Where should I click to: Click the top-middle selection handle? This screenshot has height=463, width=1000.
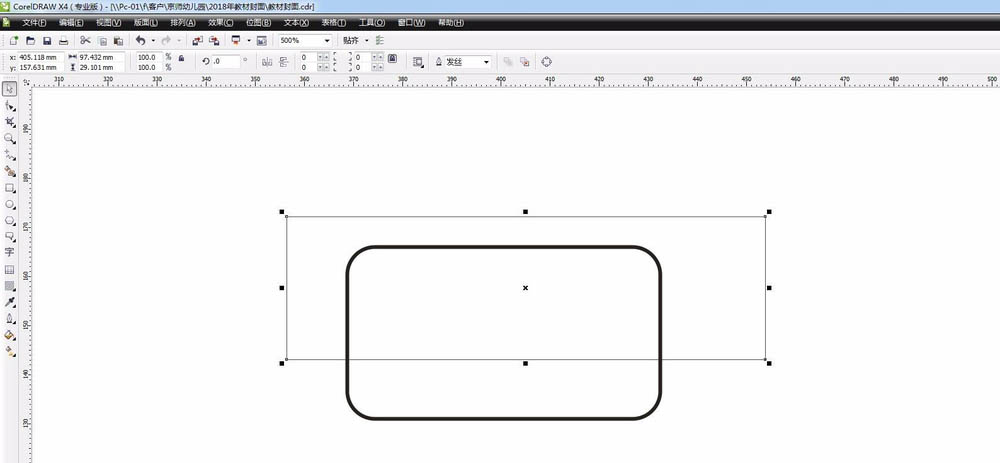[x=526, y=211]
